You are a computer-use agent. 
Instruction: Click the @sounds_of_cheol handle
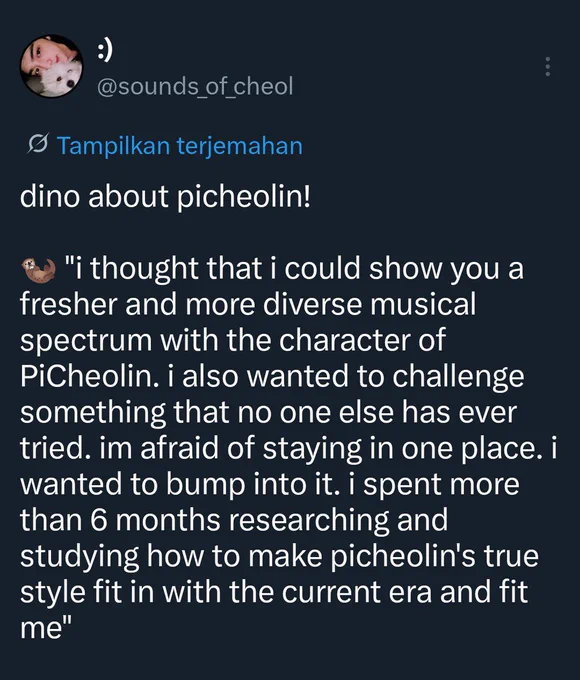coord(195,86)
